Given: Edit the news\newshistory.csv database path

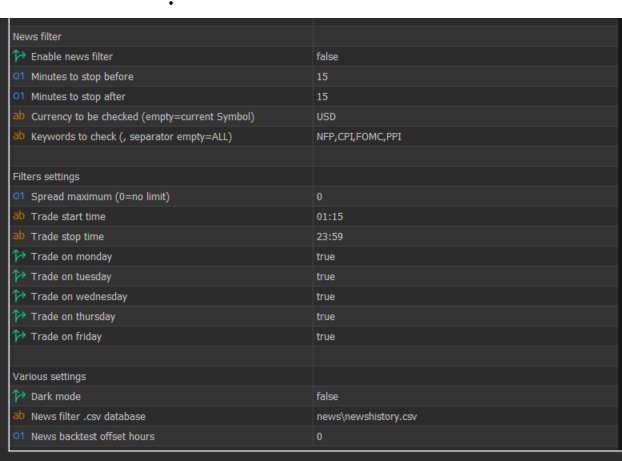Looking at the screenshot, I should point(367,417).
